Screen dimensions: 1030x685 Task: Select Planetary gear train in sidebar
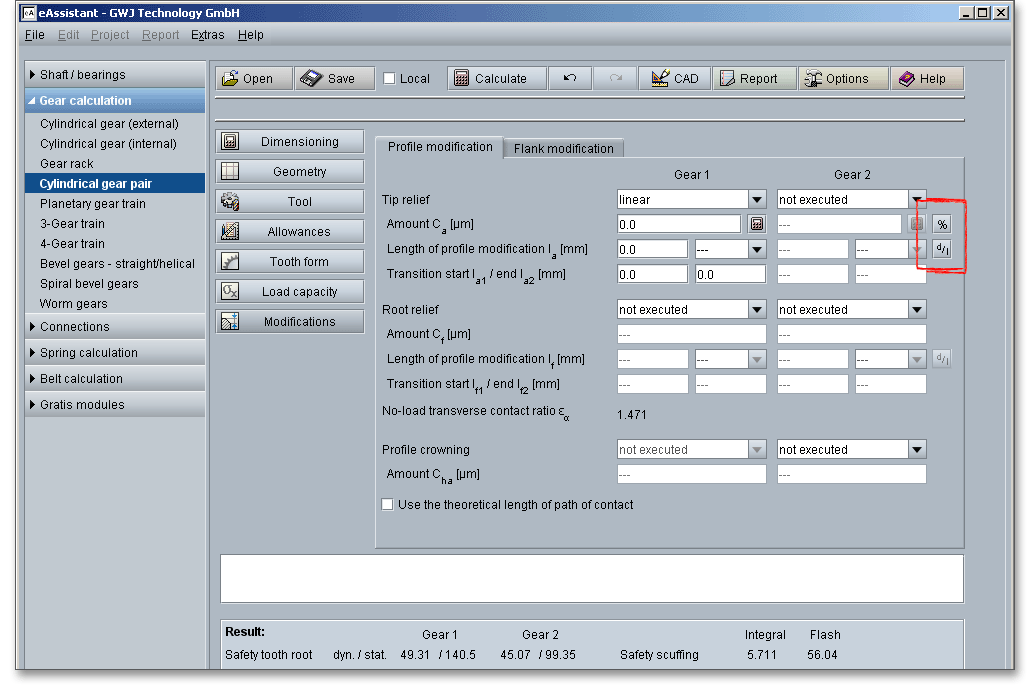(93, 204)
